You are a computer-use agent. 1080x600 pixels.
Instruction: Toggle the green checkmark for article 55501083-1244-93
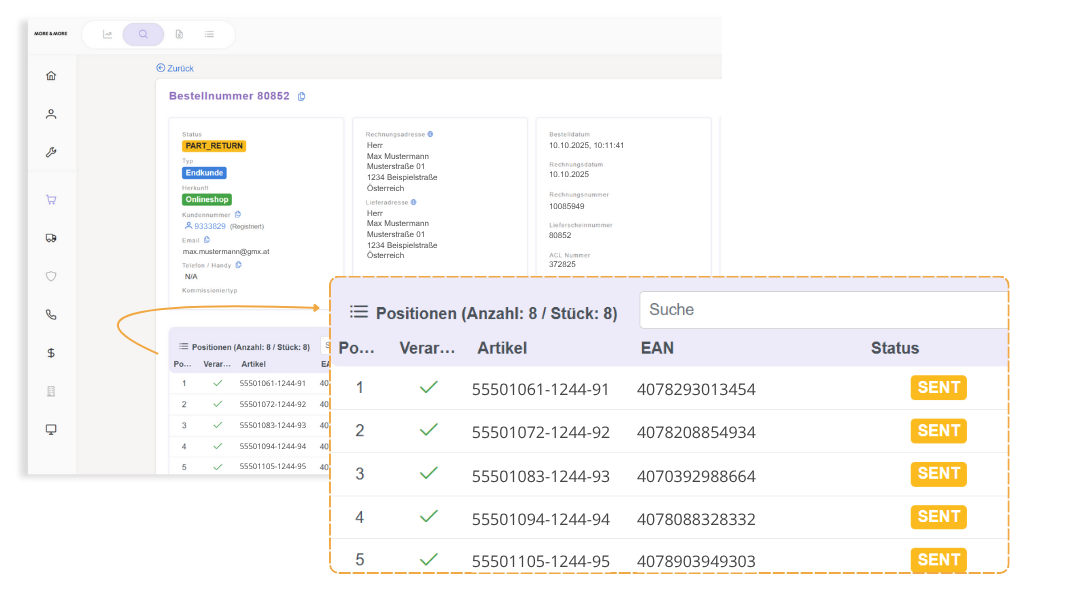pyautogui.click(x=429, y=473)
